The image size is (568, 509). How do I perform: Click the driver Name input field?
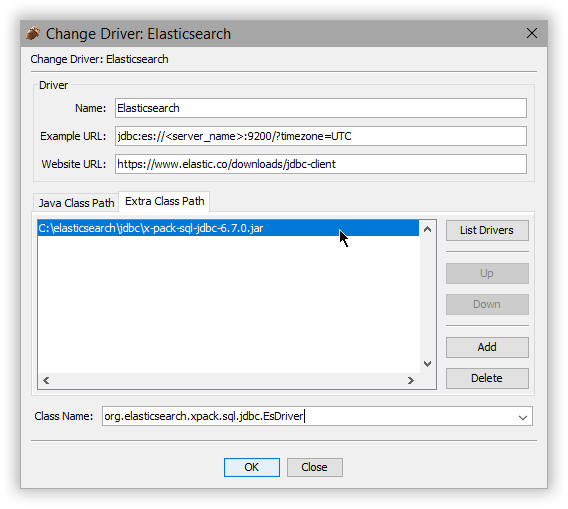tap(321, 108)
